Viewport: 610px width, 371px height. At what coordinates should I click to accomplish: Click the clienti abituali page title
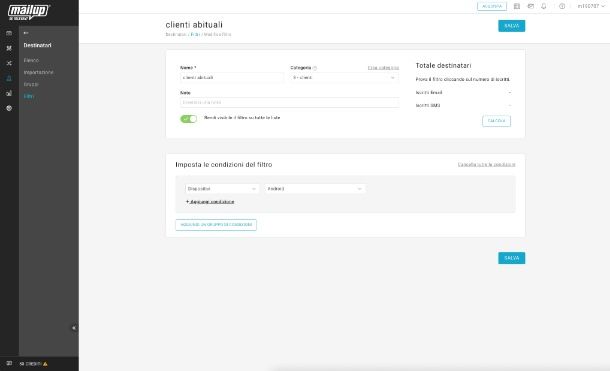coord(194,24)
